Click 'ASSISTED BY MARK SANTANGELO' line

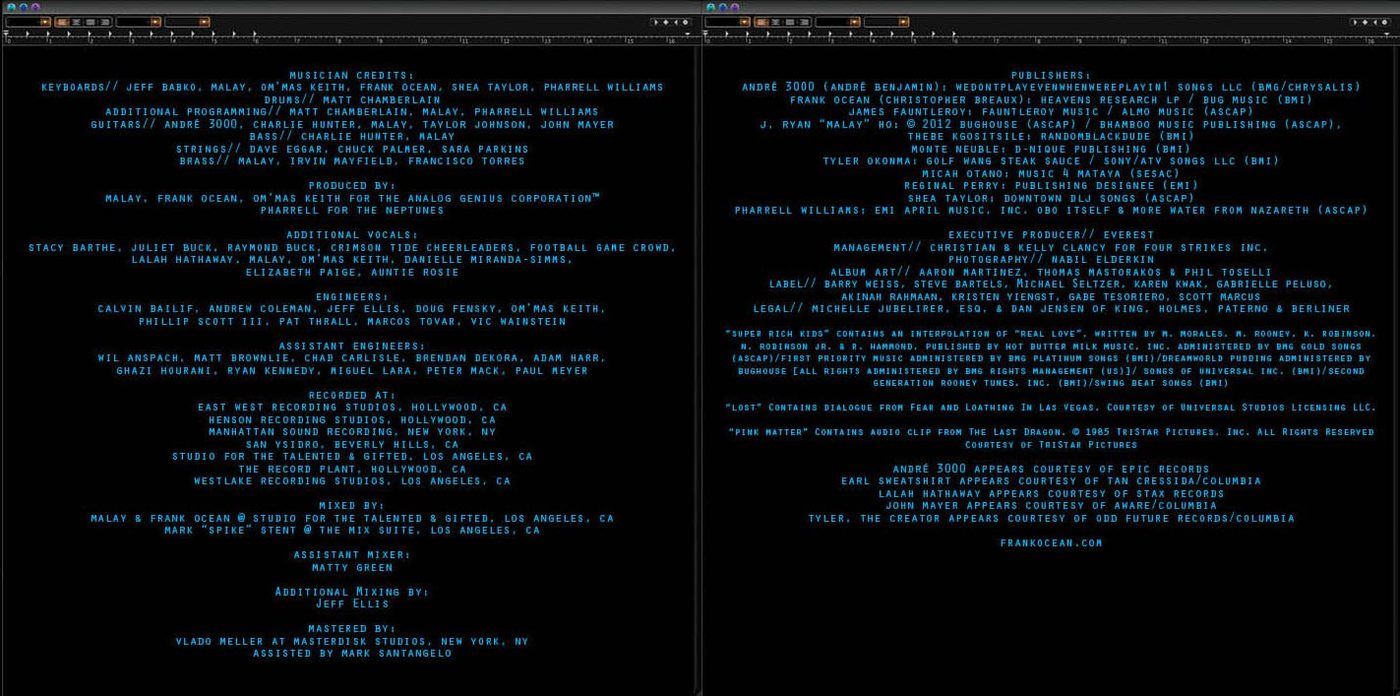pos(352,653)
